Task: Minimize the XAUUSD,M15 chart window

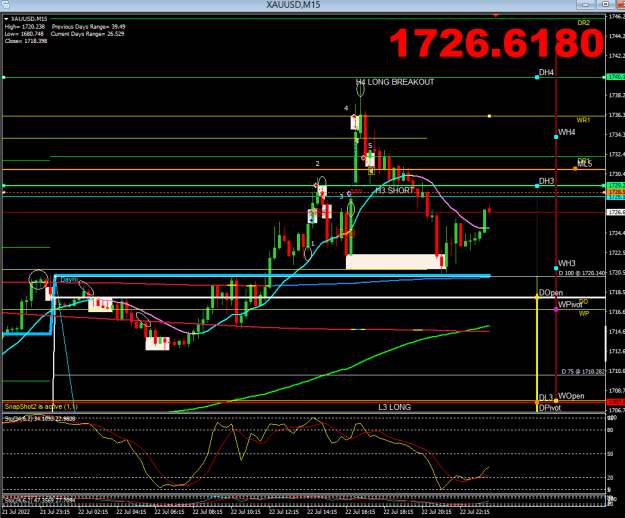Action: [585, 4]
